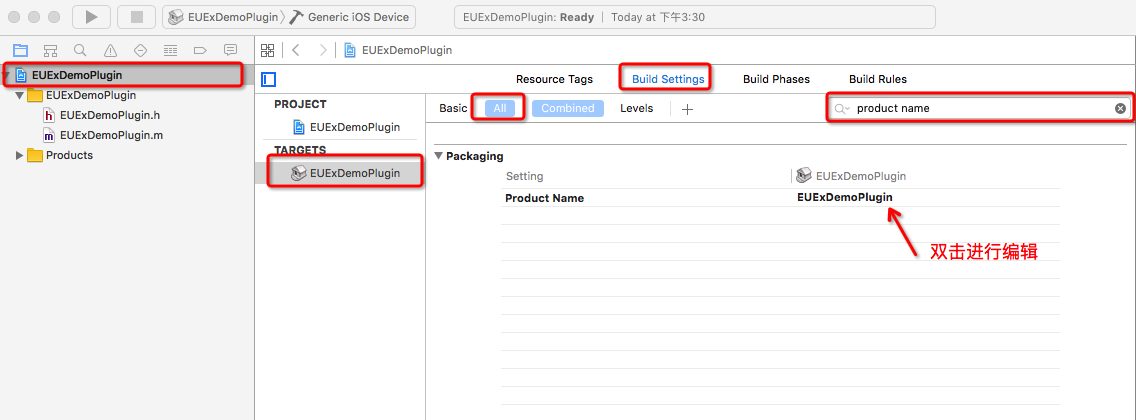Select EUExDemoPlugin under PROJECT
The image size is (1136, 420).
(354, 127)
